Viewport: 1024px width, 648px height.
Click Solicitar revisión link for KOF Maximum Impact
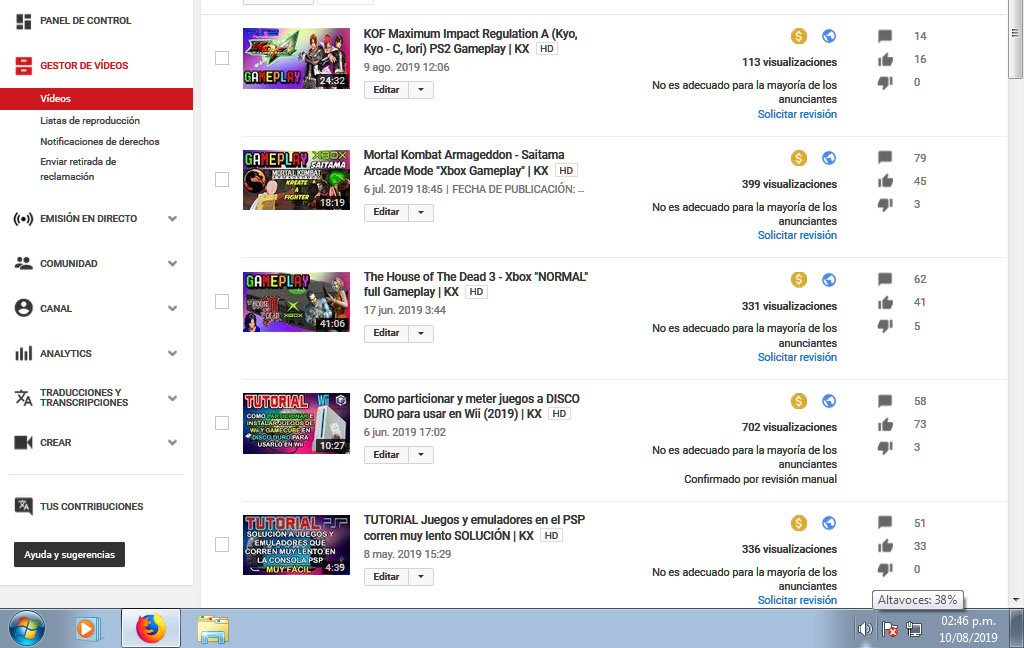797,114
